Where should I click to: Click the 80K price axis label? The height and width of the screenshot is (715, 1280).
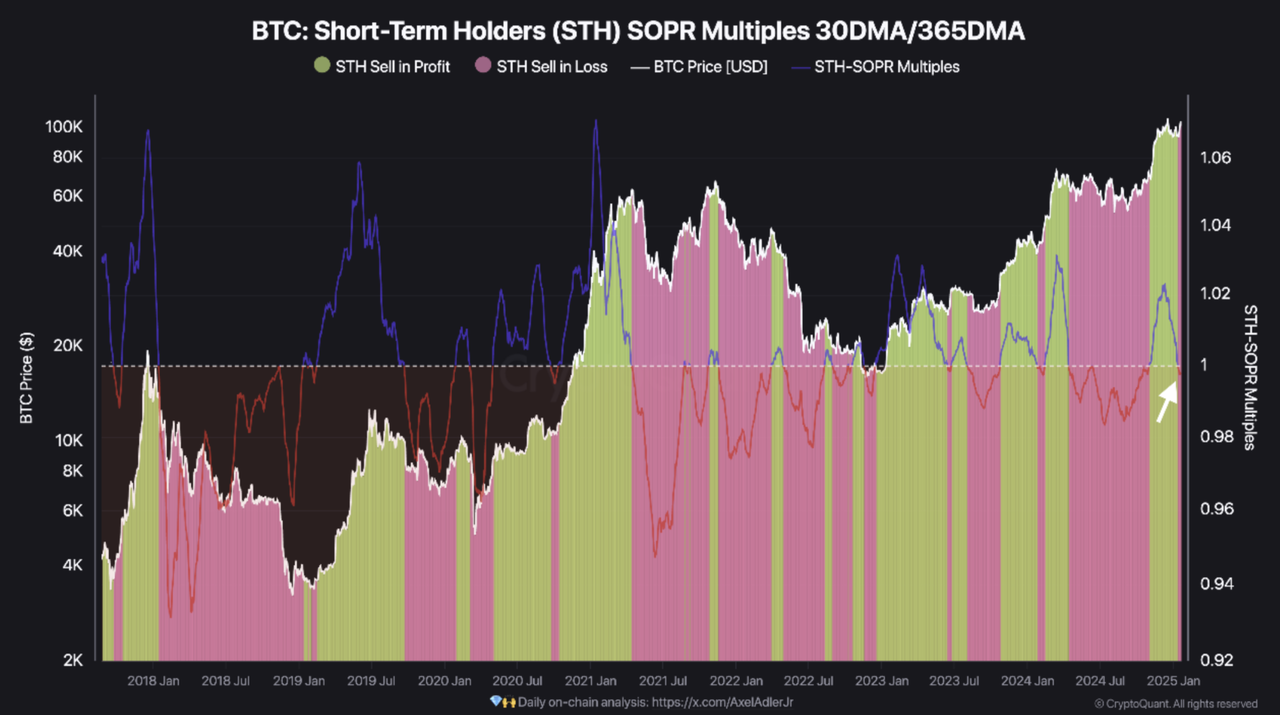[x=67, y=157]
